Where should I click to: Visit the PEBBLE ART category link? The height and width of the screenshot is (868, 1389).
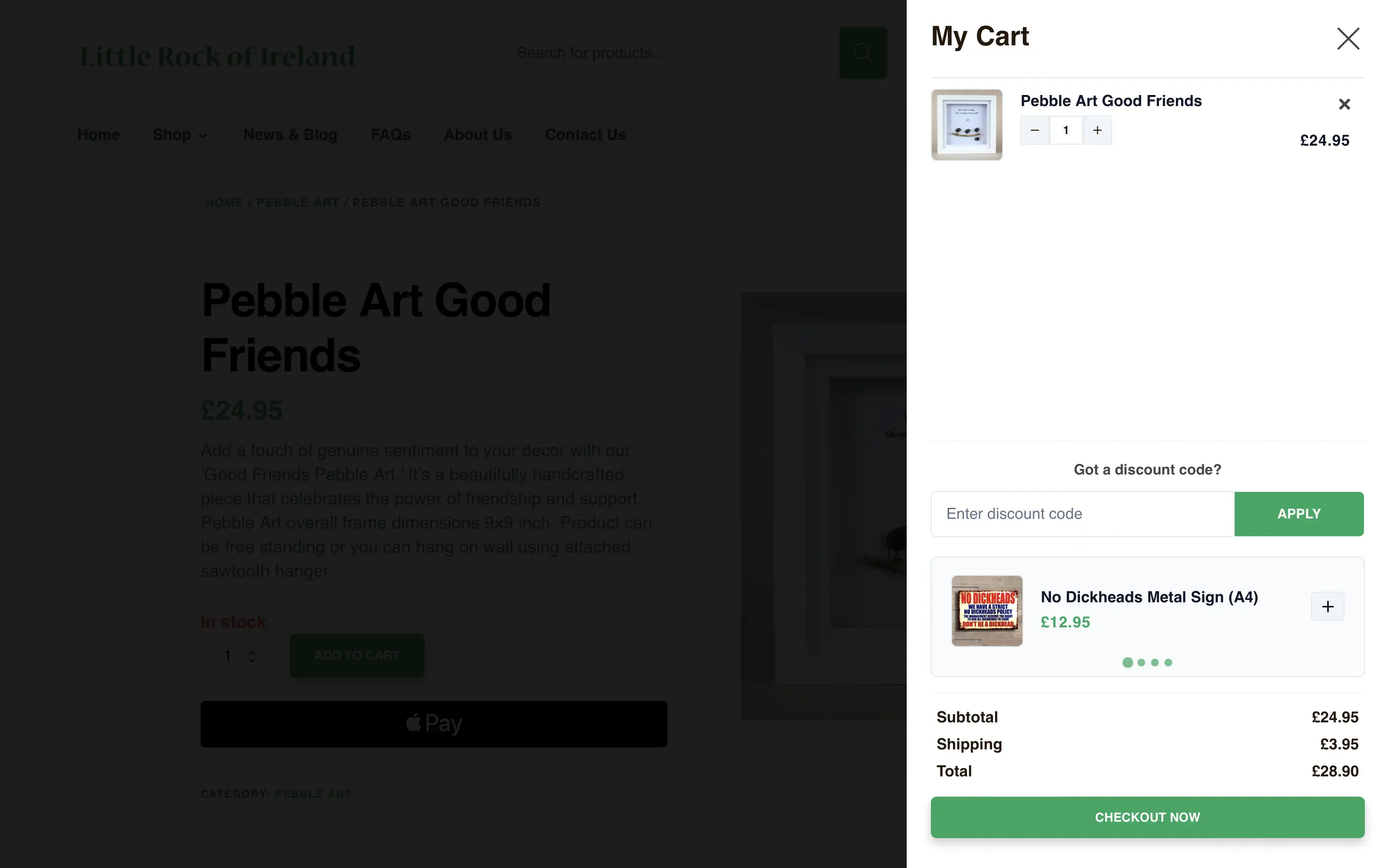click(x=297, y=202)
